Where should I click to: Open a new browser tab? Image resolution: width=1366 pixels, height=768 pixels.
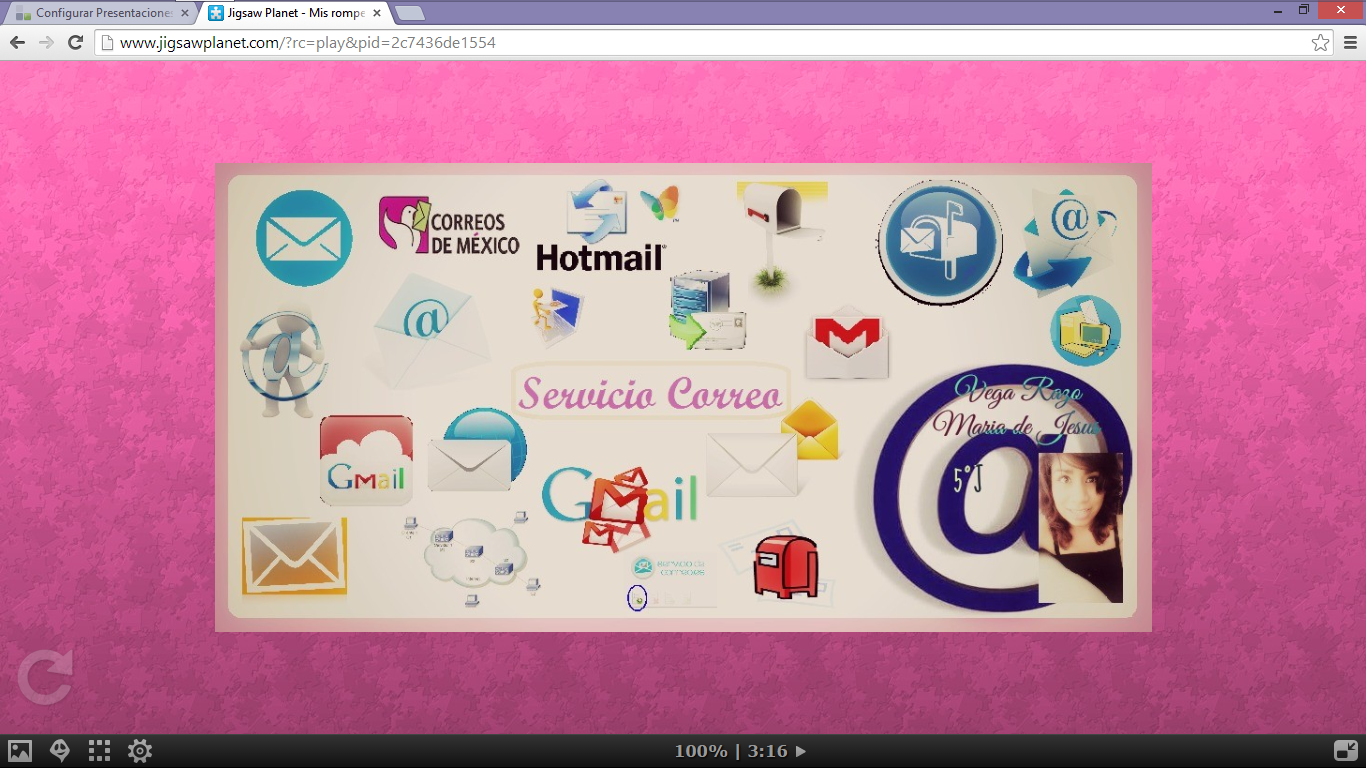[410, 13]
